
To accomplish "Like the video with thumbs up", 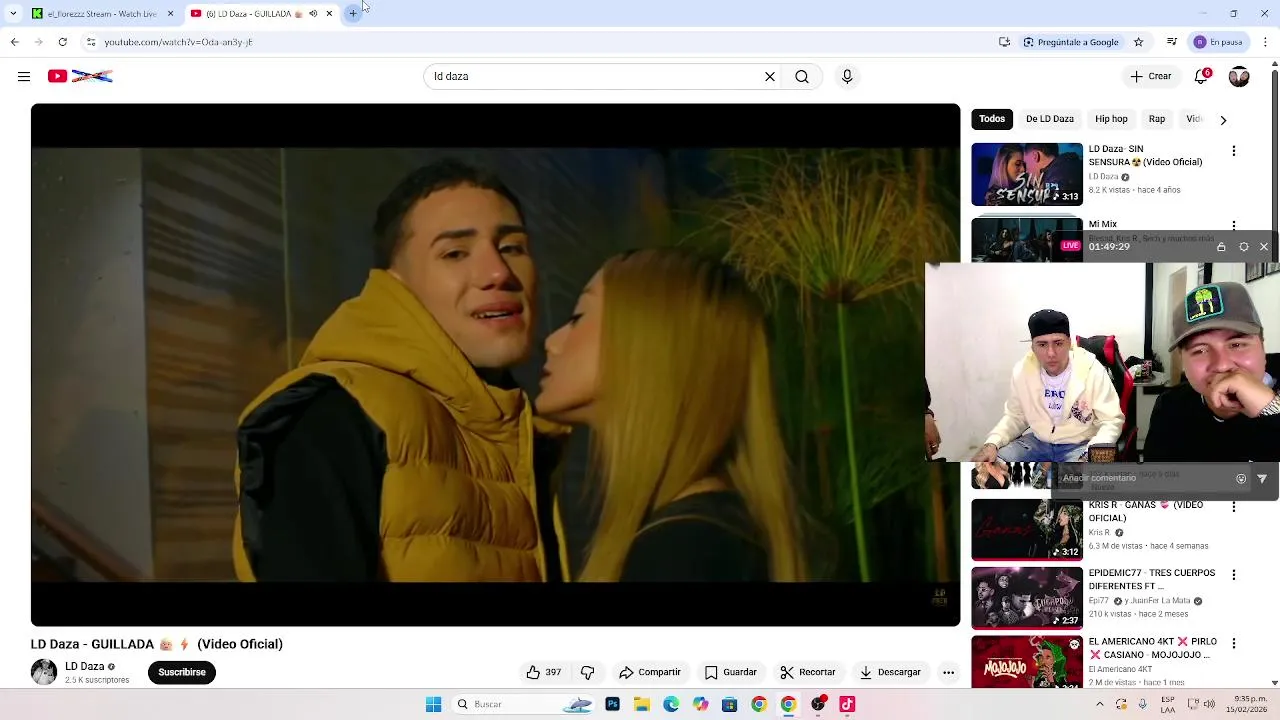I will click(543, 672).
